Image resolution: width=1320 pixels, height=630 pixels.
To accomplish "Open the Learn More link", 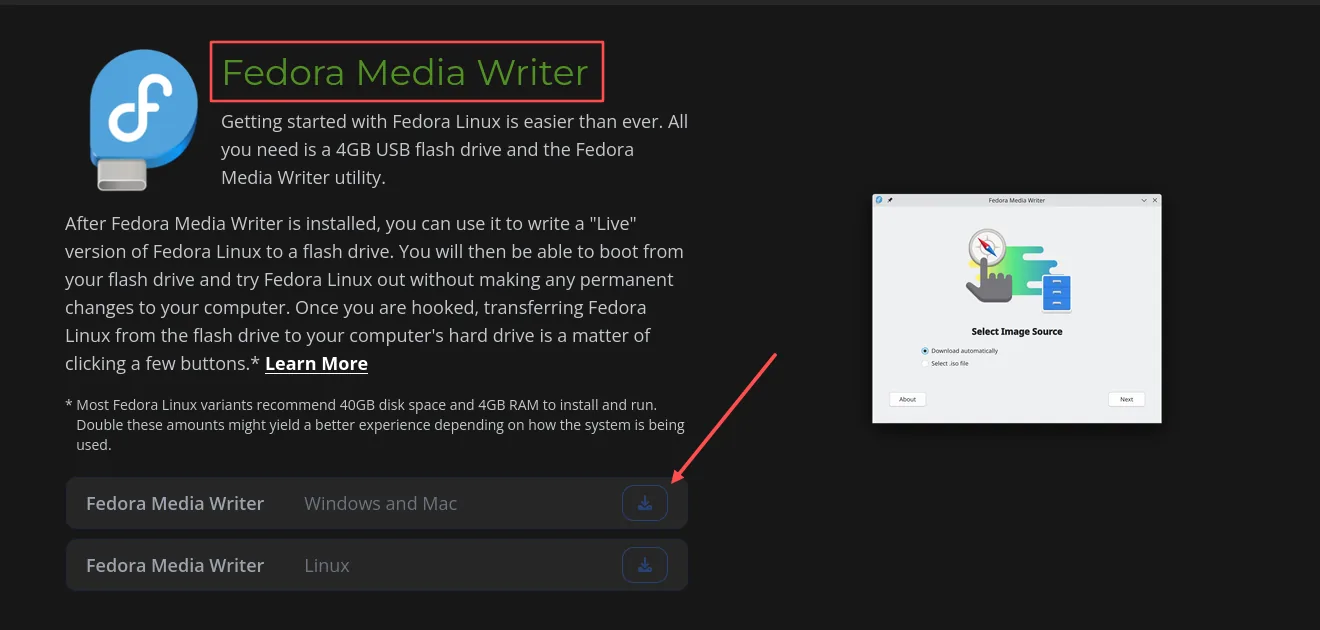I will click(316, 364).
